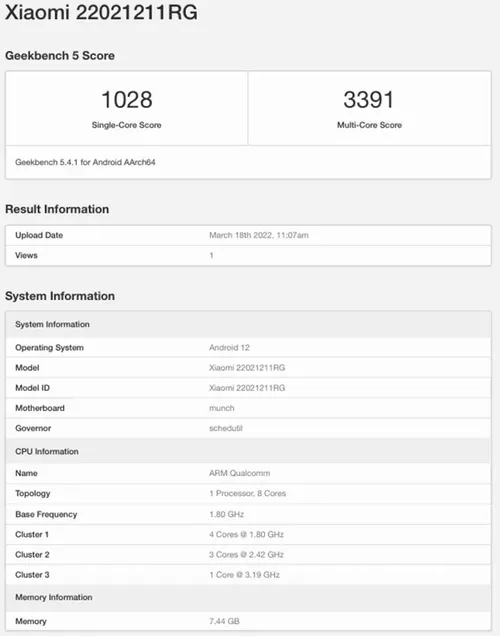
Task: Select the March 18th 2022, 11:07am value
Action: [x=259, y=235]
